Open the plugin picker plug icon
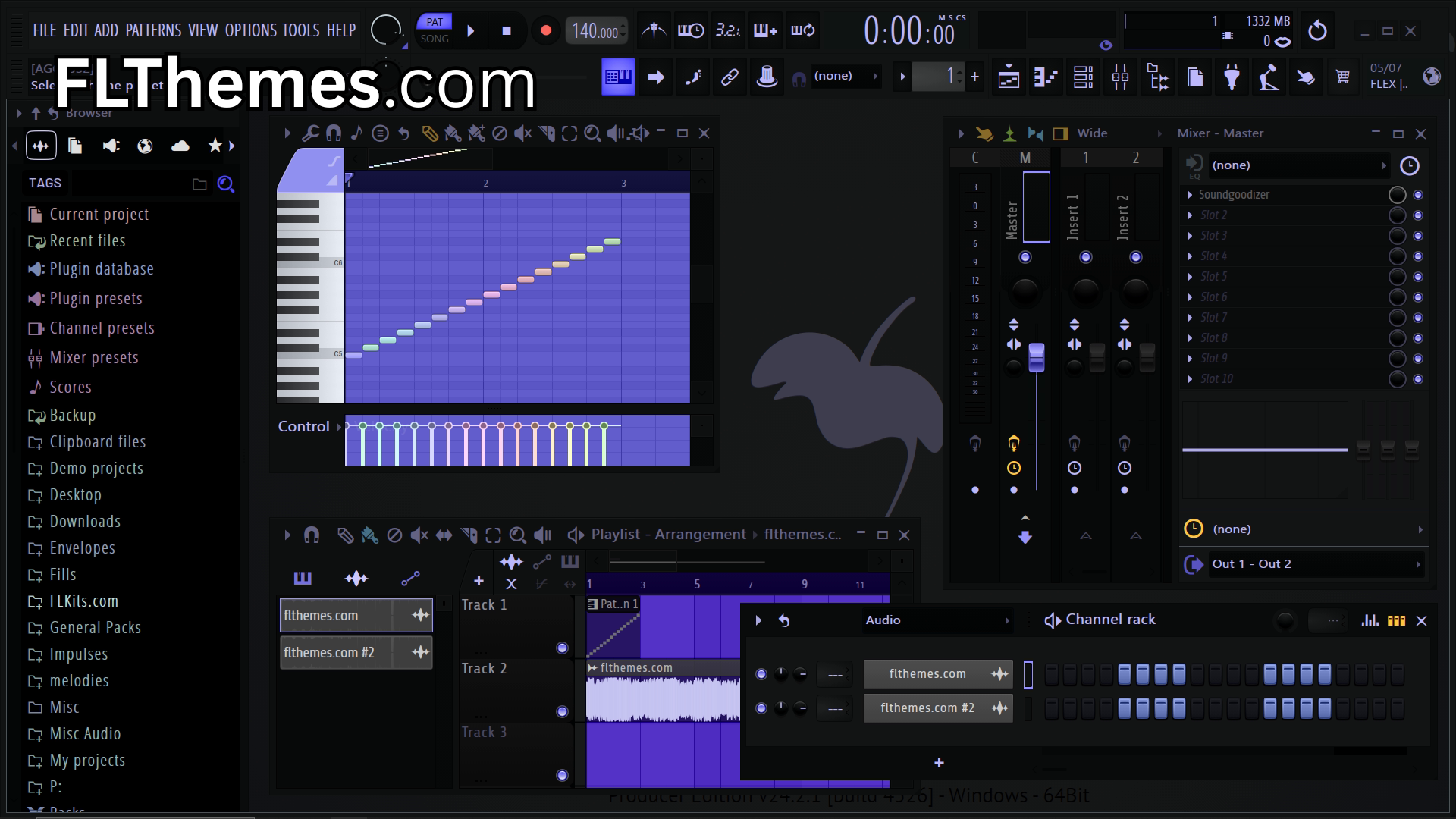 [1232, 76]
